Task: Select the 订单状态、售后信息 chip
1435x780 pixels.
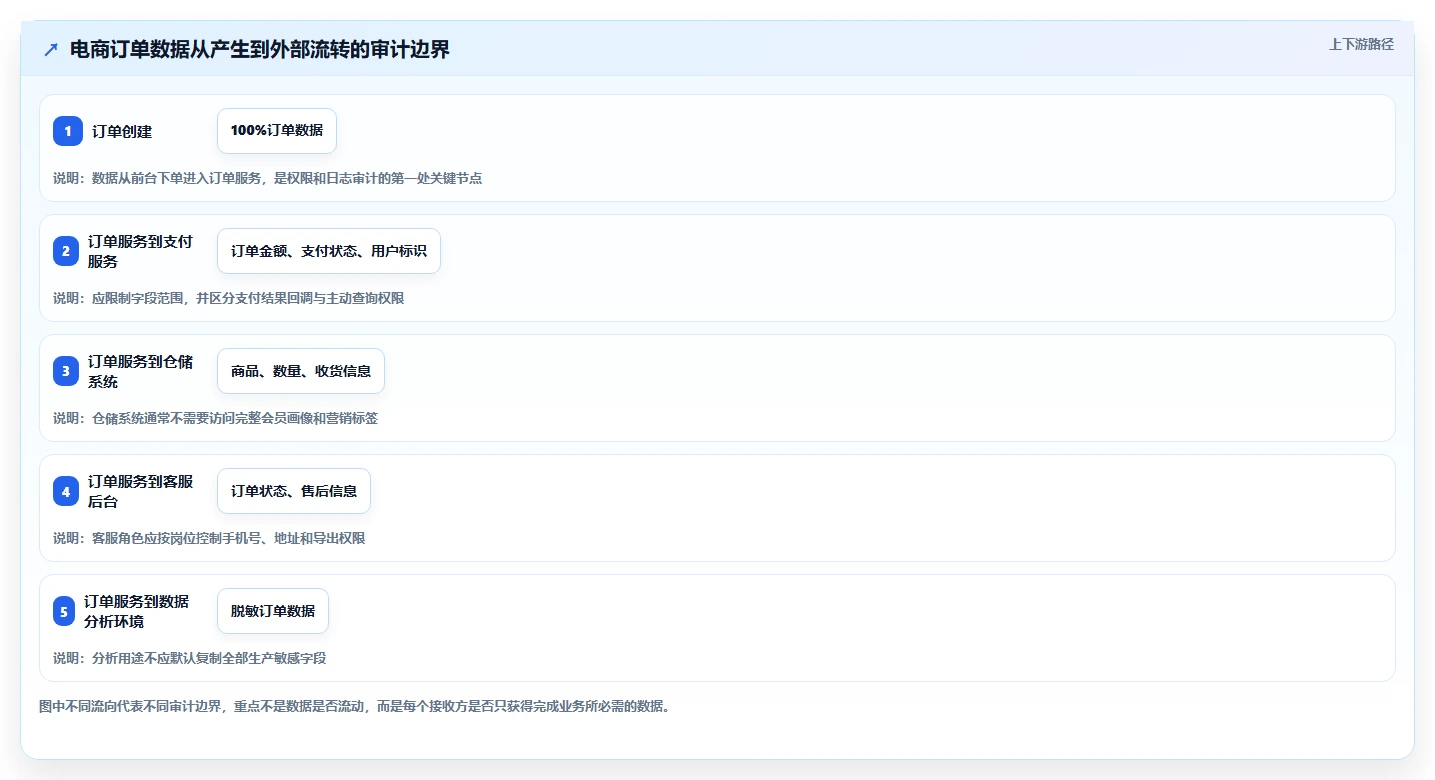Action: (x=294, y=491)
